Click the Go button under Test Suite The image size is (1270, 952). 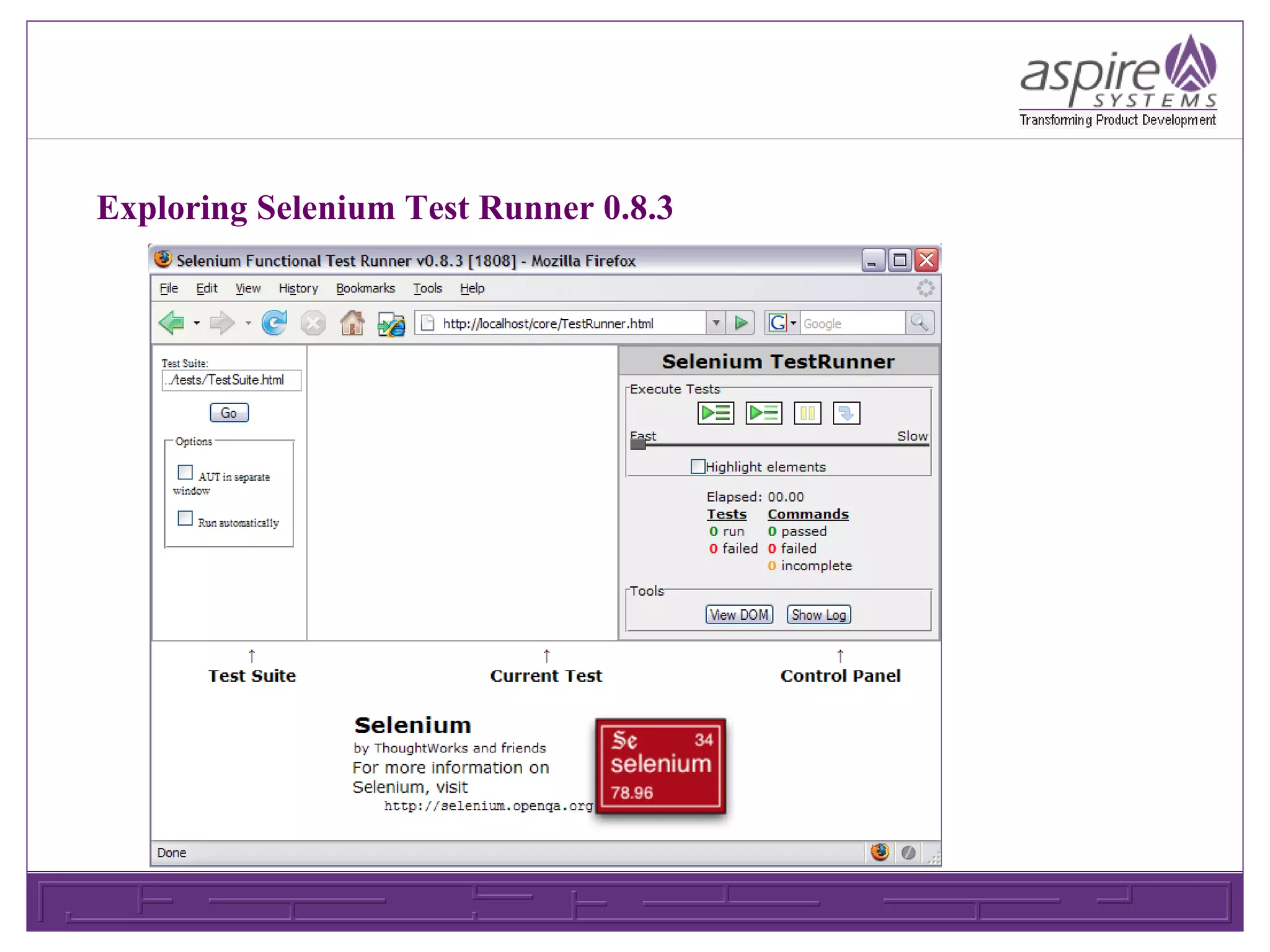click(x=229, y=413)
